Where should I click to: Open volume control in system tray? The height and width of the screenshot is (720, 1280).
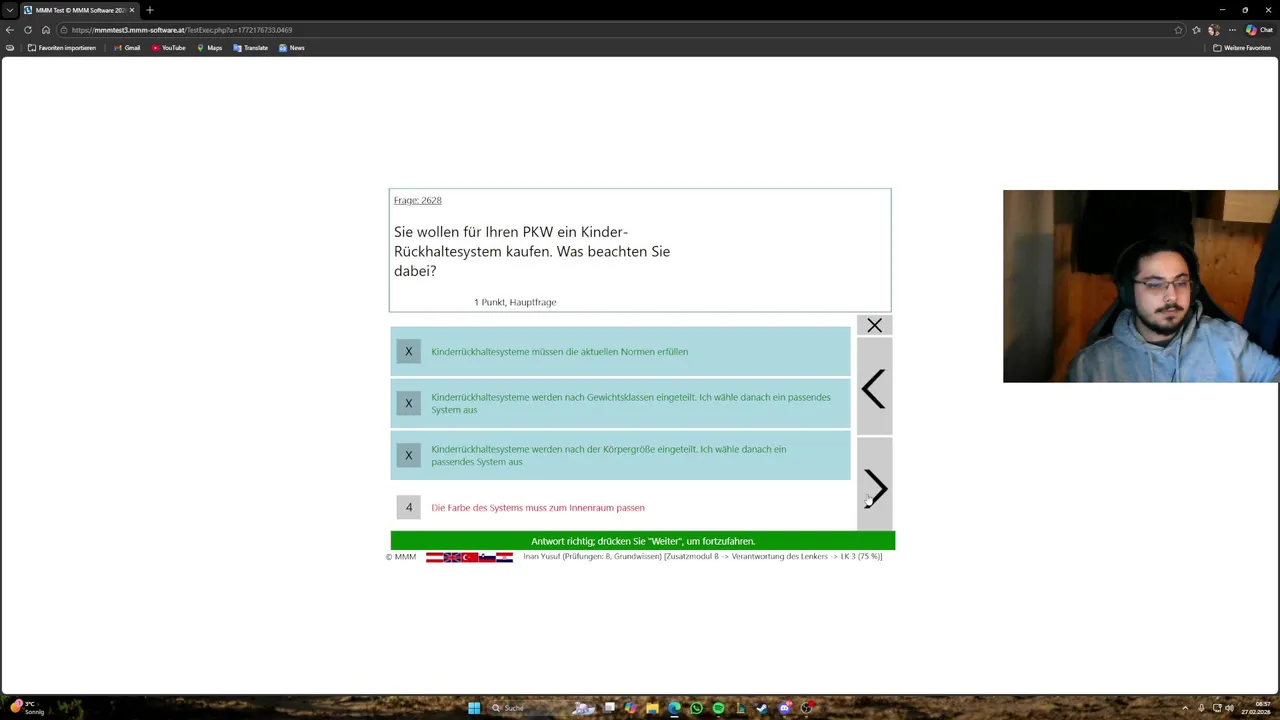click(1229, 708)
